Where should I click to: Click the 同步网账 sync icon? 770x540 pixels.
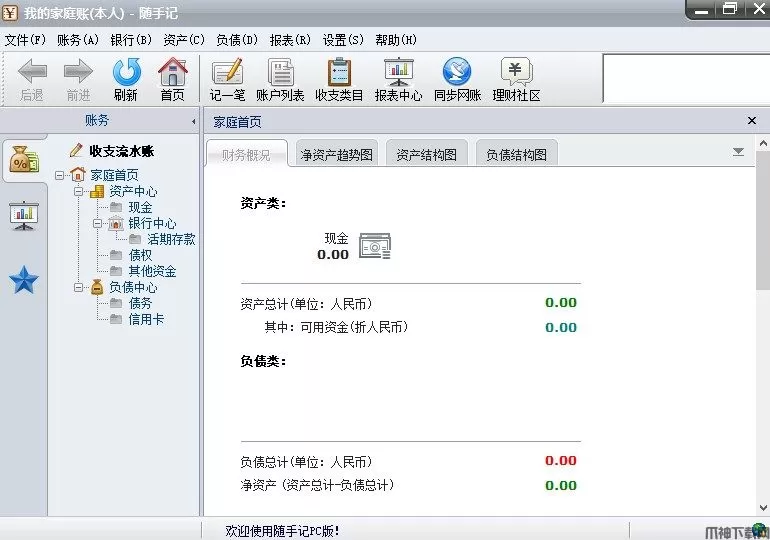click(457, 79)
